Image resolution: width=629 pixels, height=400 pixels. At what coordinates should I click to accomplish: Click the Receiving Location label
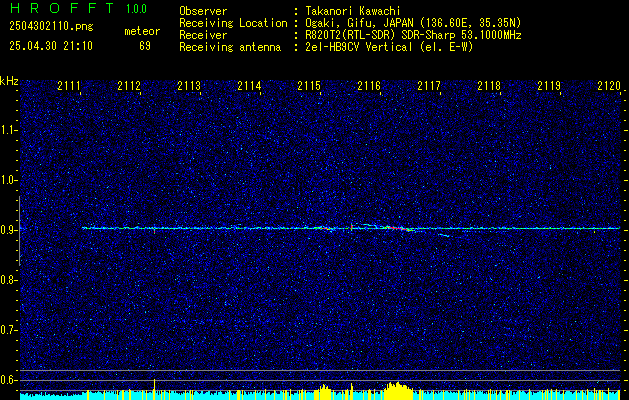233,23
